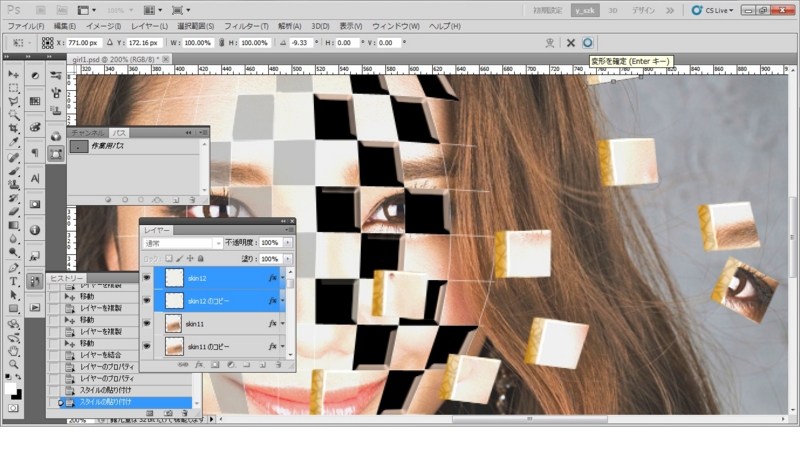Toggle Quick Mask mode icon

tap(13, 408)
